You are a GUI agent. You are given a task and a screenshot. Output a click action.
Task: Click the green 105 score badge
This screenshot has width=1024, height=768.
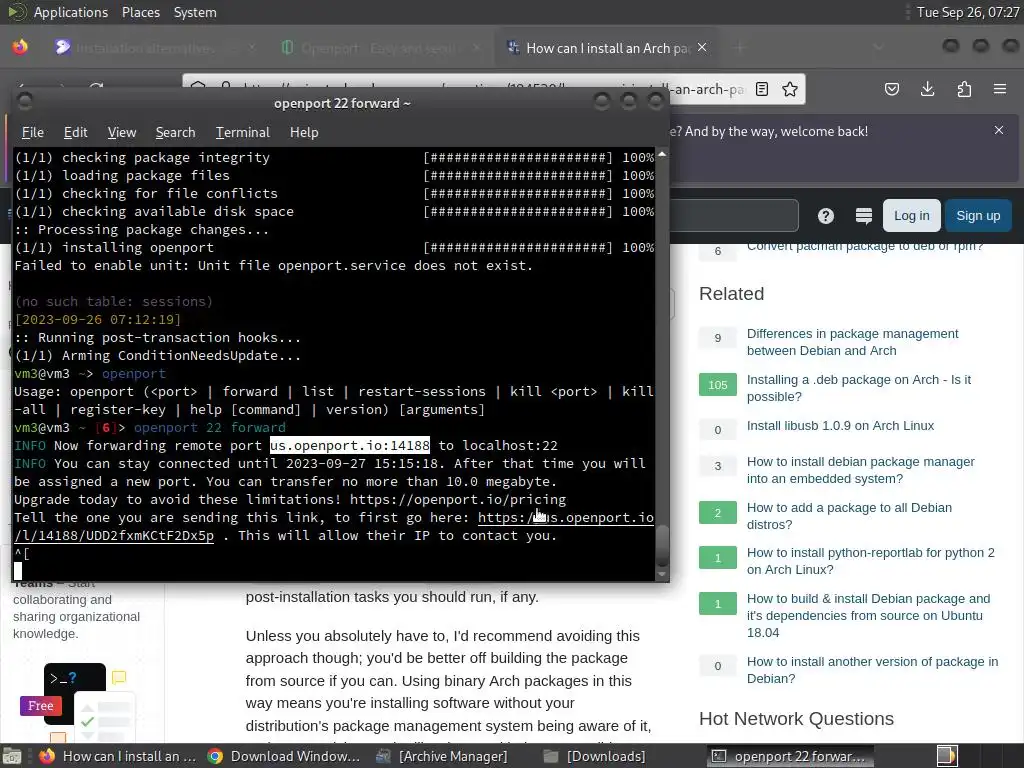[717, 385]
